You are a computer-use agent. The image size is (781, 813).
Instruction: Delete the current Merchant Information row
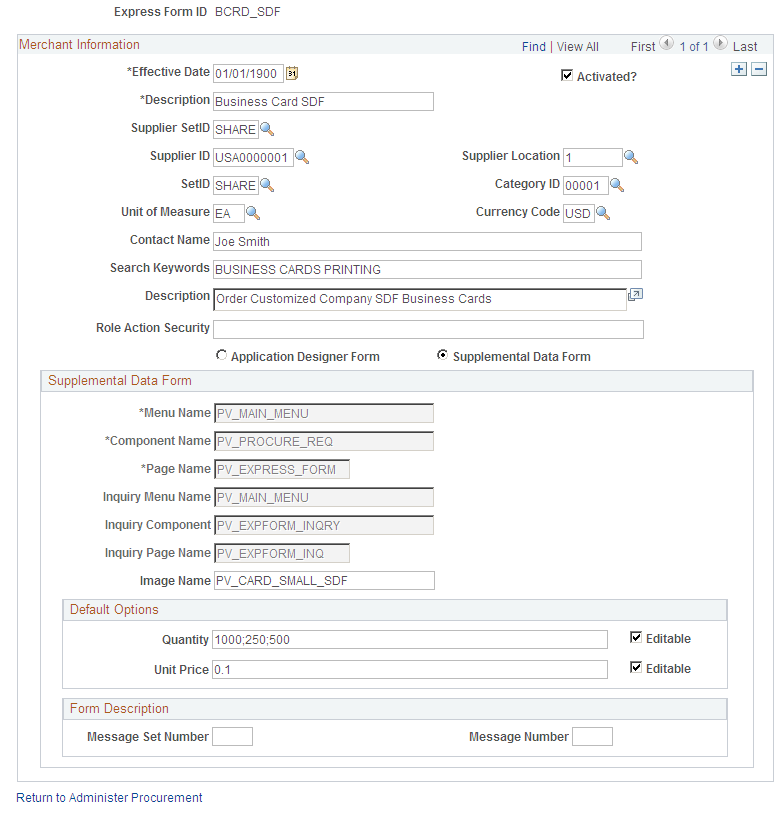(x=759, y=69)
